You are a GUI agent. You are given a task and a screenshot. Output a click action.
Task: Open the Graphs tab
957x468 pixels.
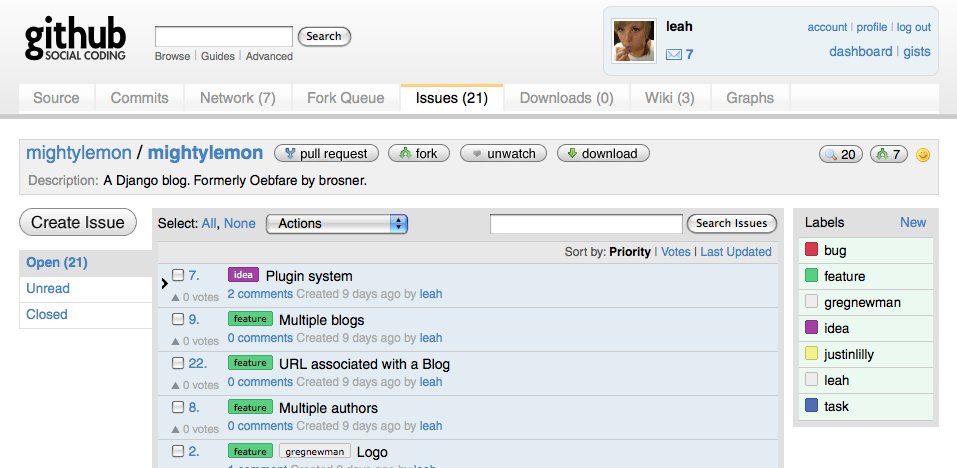pyautogui.click(x=750, y=98)
